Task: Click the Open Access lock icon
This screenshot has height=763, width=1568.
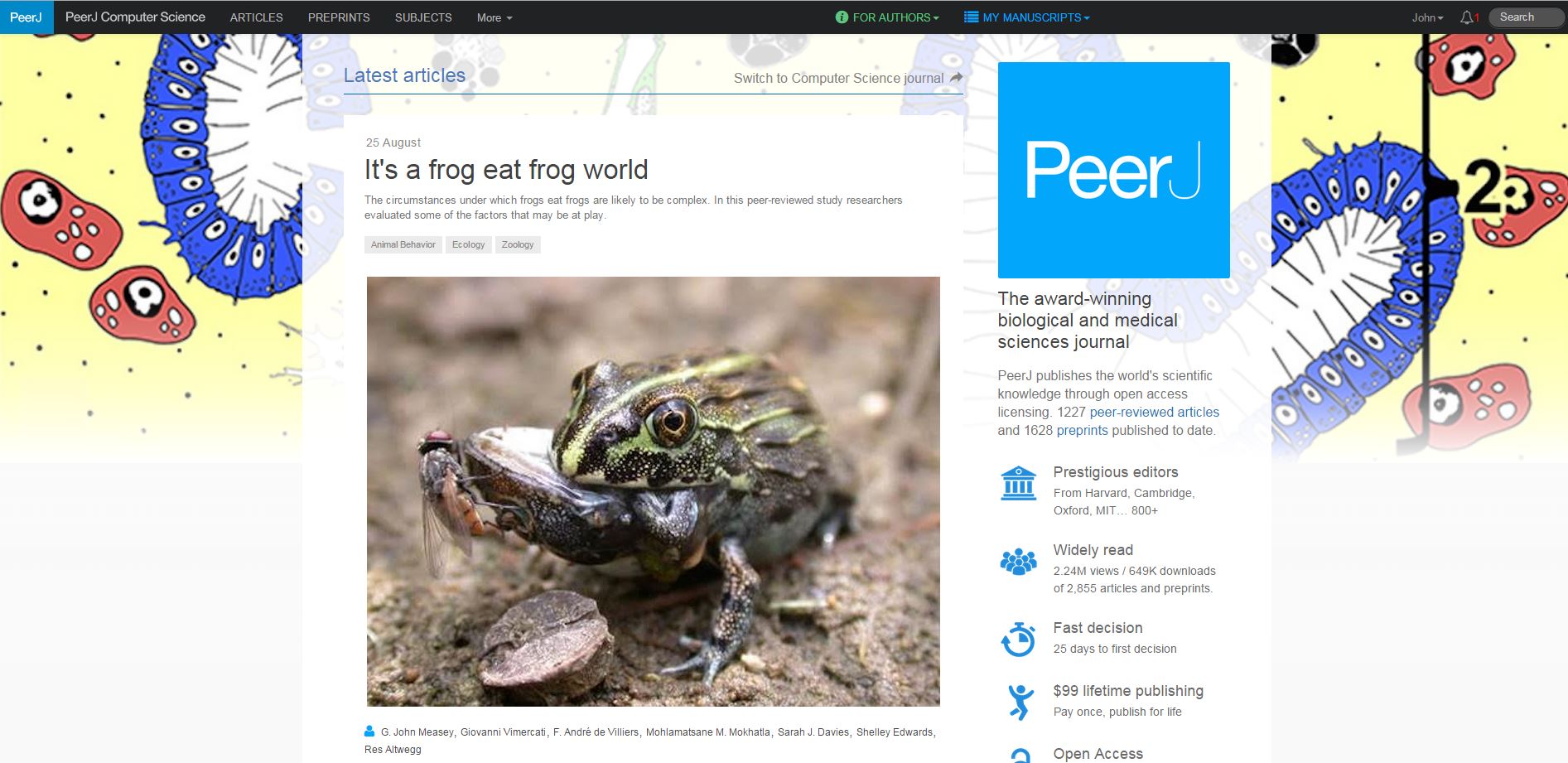Action: click(x=1020, y=755)
